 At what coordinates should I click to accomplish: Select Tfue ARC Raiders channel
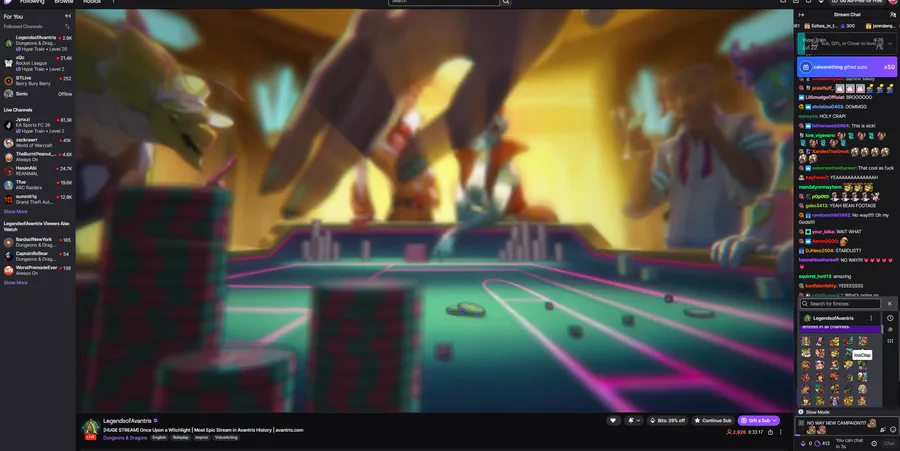[37, 185]
